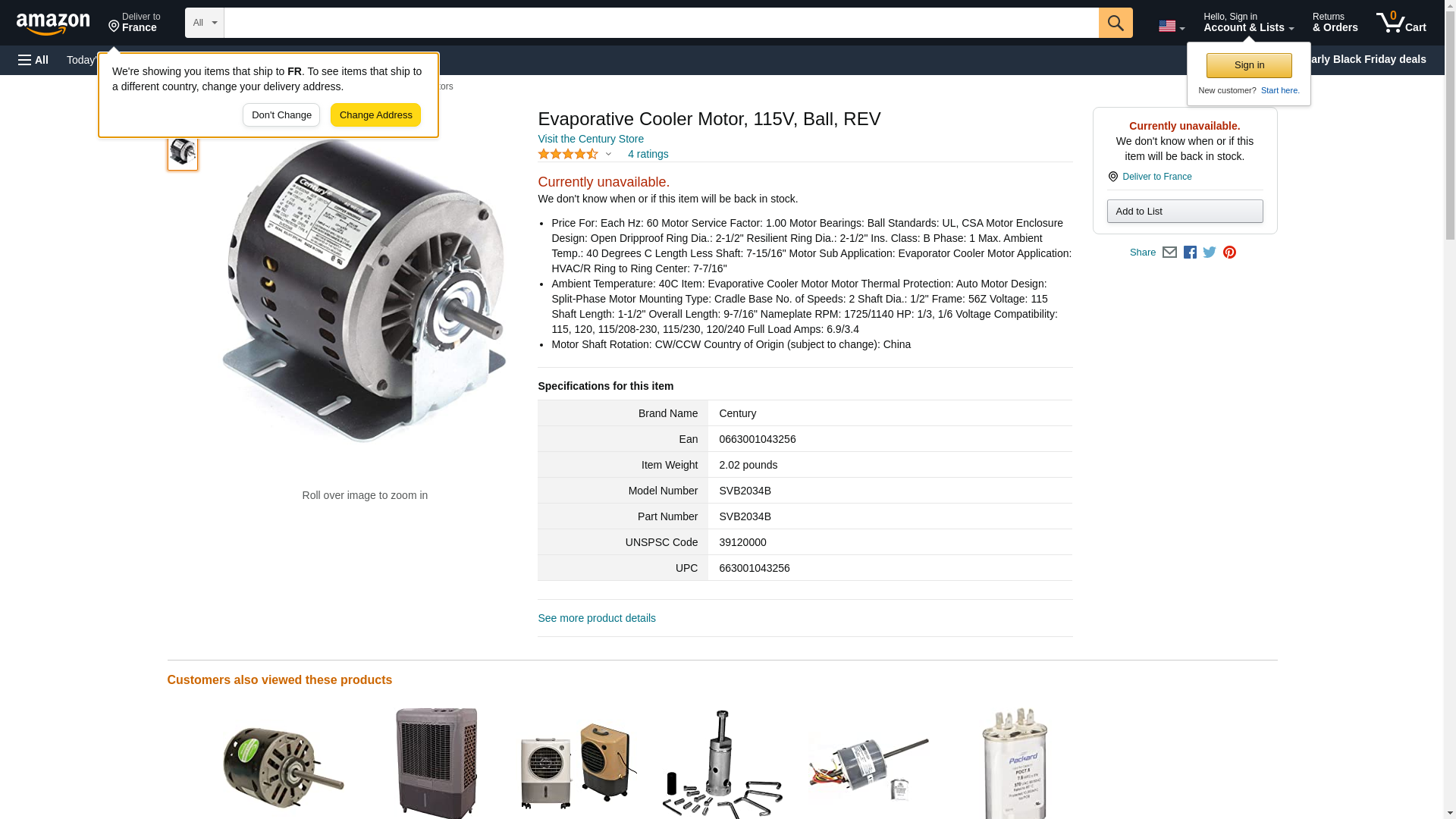
Task: Share via email icon
Action: [x=1169, y=253]
